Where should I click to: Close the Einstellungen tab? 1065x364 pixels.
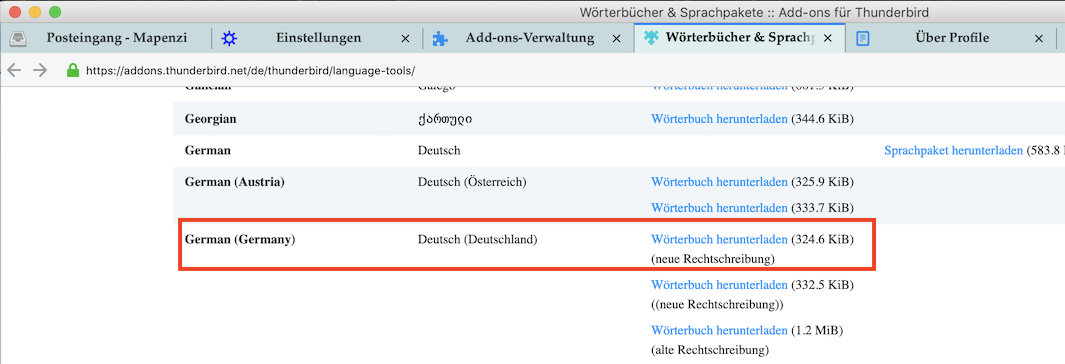pyautogui.click(x=405, y=39)
